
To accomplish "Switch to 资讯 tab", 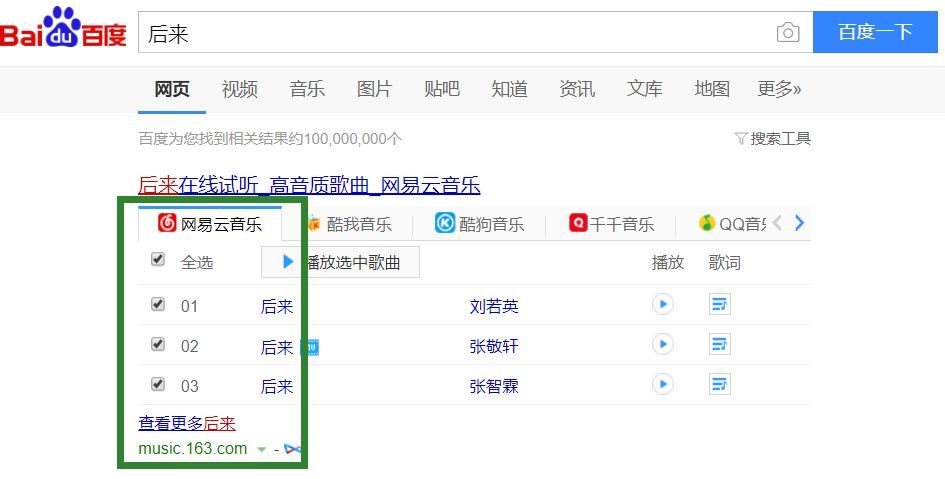I will tap(577, 89).
